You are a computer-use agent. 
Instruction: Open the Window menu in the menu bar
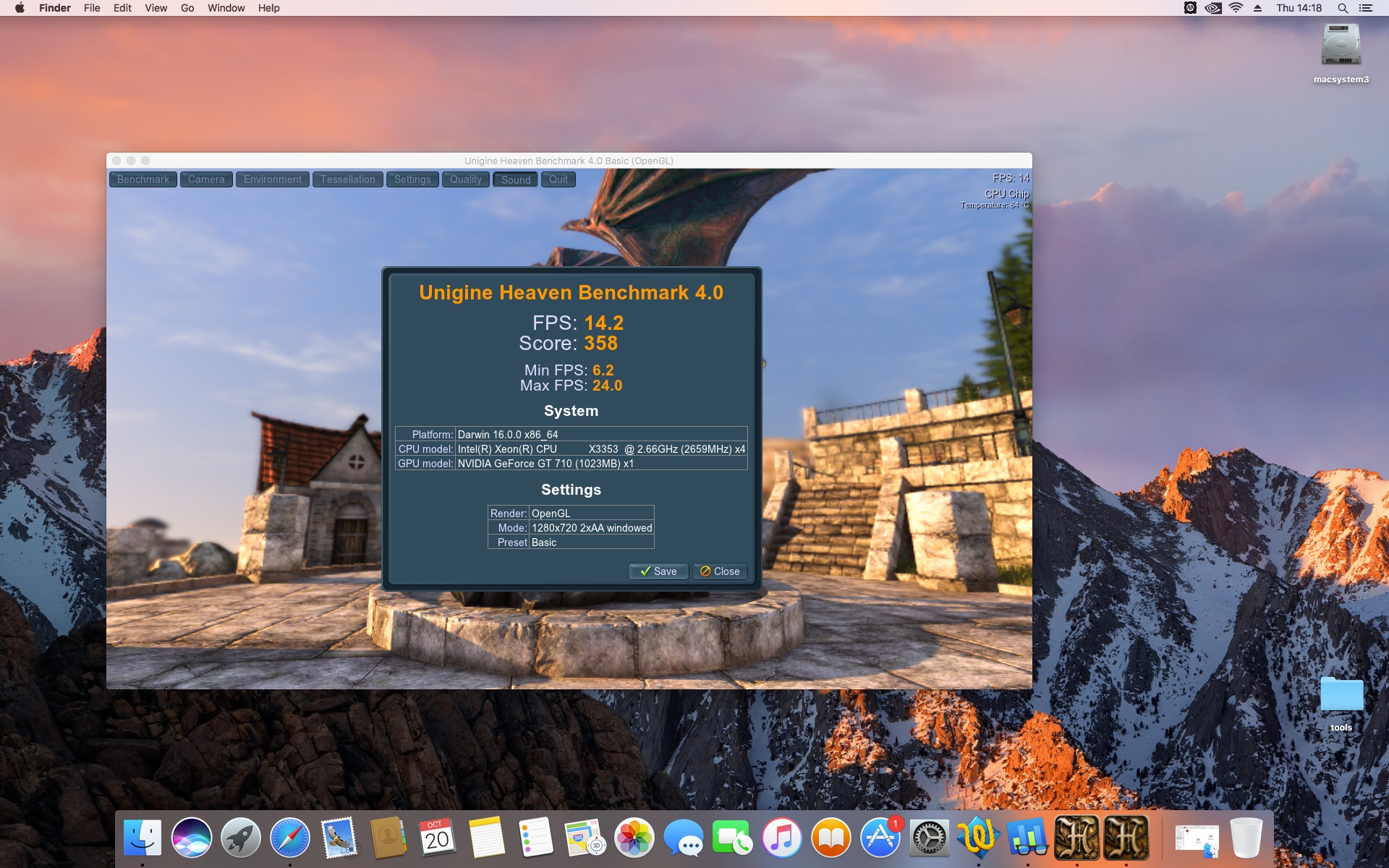click(x=226, y=8)
